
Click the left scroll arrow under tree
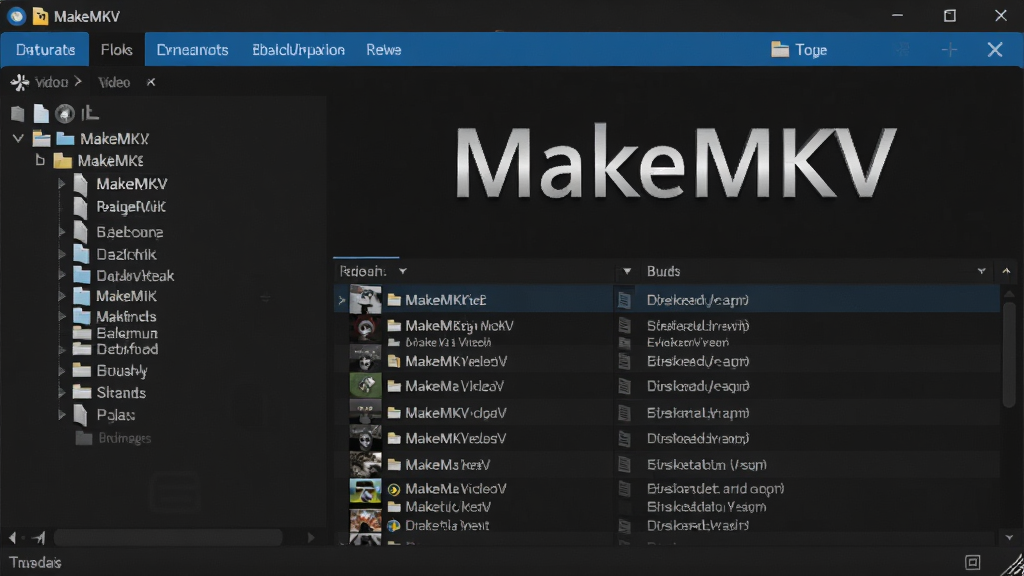pos(12,537)
